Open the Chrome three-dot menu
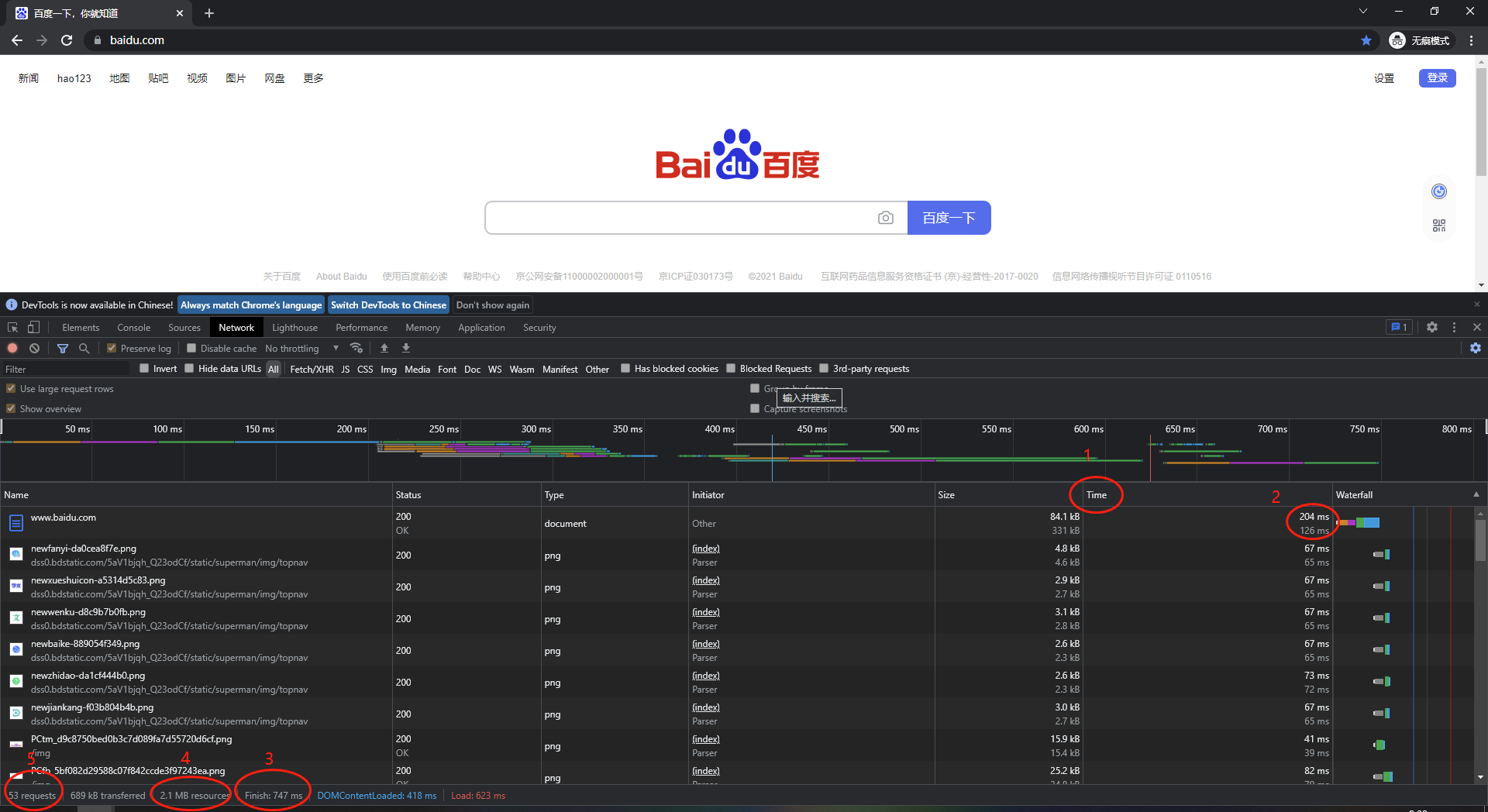The height and width of the screenshot is (812, 1488). click(1471, 40)
